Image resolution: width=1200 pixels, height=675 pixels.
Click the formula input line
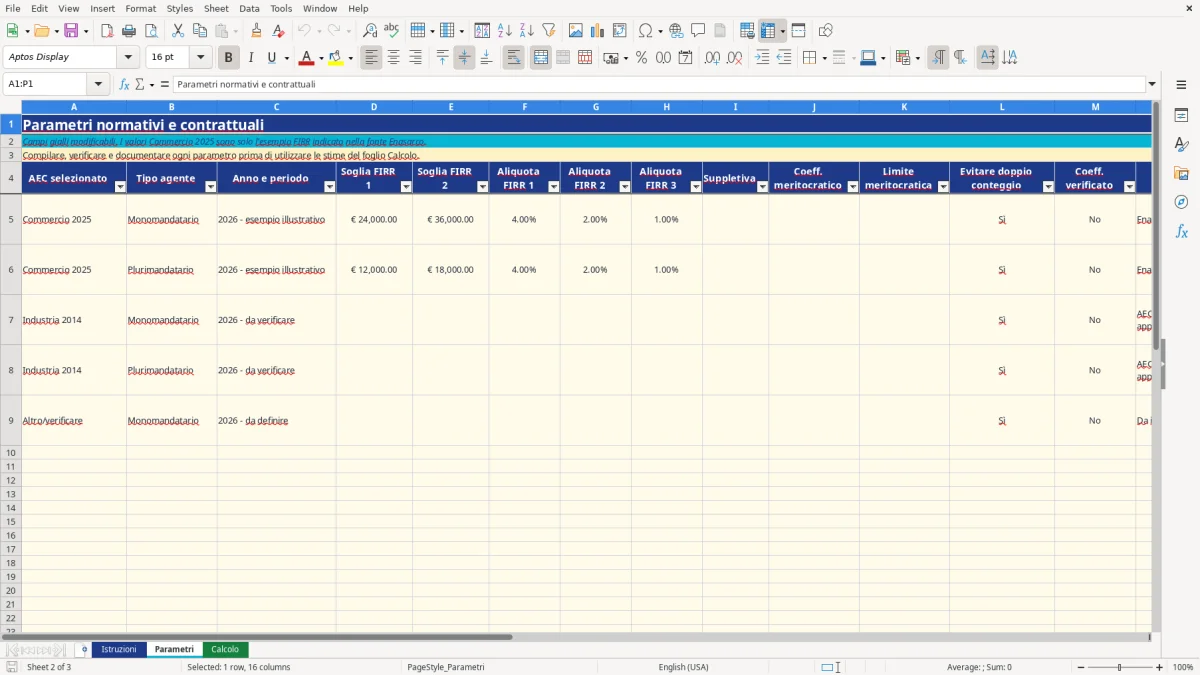click(x=659, y=84)
